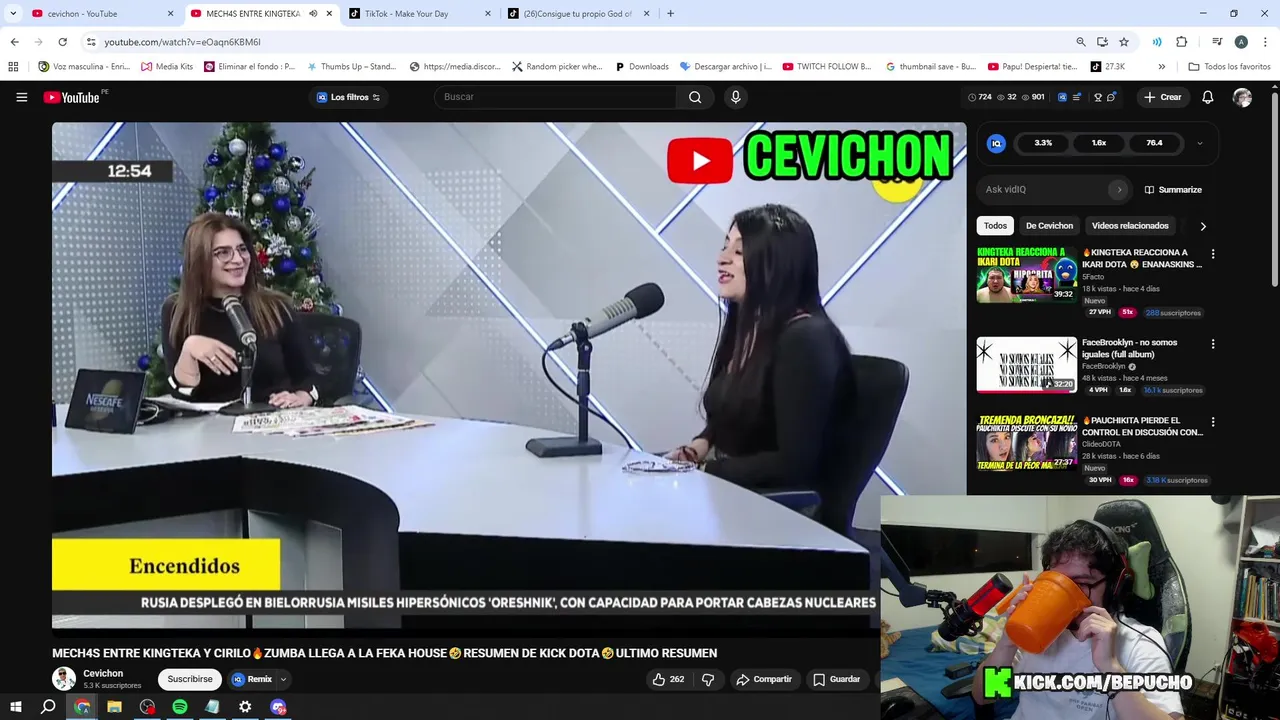Image resolution: width=1280 pixels, height=720 pixels.
Task: Click the Chrome address bar URL
Action: pyautogui.click(x=182, y=42)
